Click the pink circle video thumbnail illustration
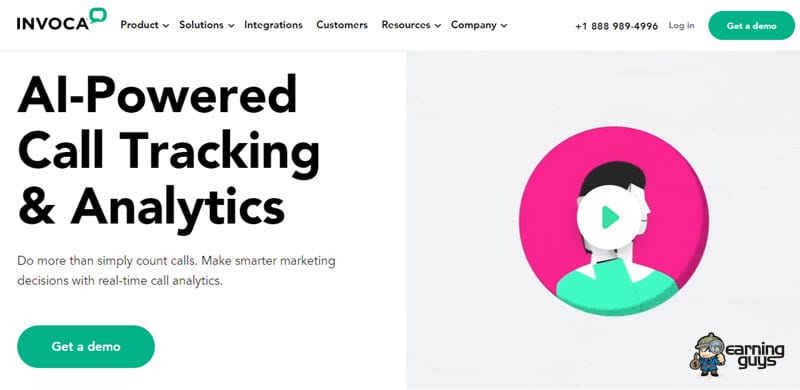 tap(614, 222)
